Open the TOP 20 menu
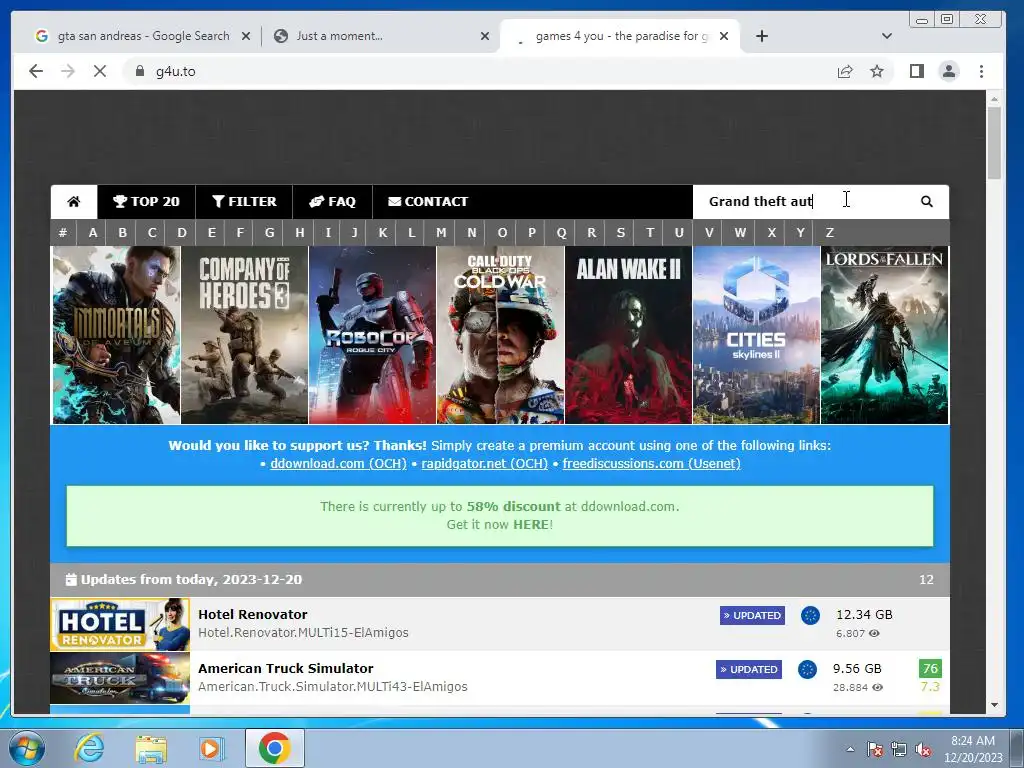 pos(146,202)
